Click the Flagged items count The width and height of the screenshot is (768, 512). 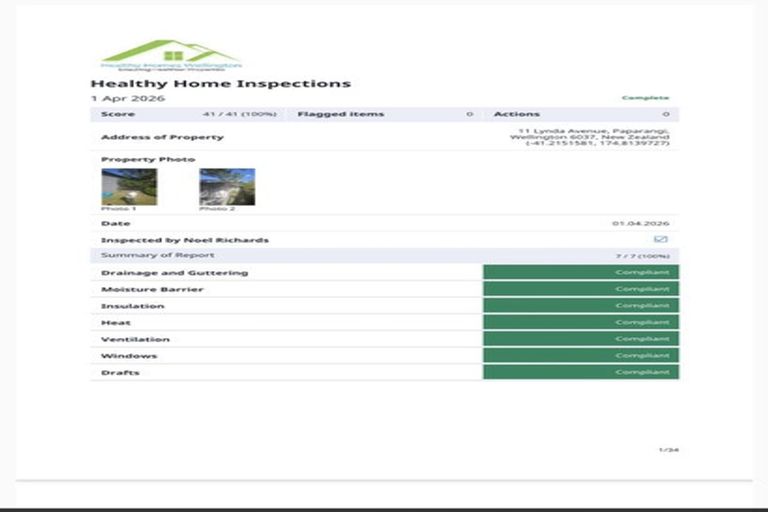pyautogui.click(x=470, y=114)
